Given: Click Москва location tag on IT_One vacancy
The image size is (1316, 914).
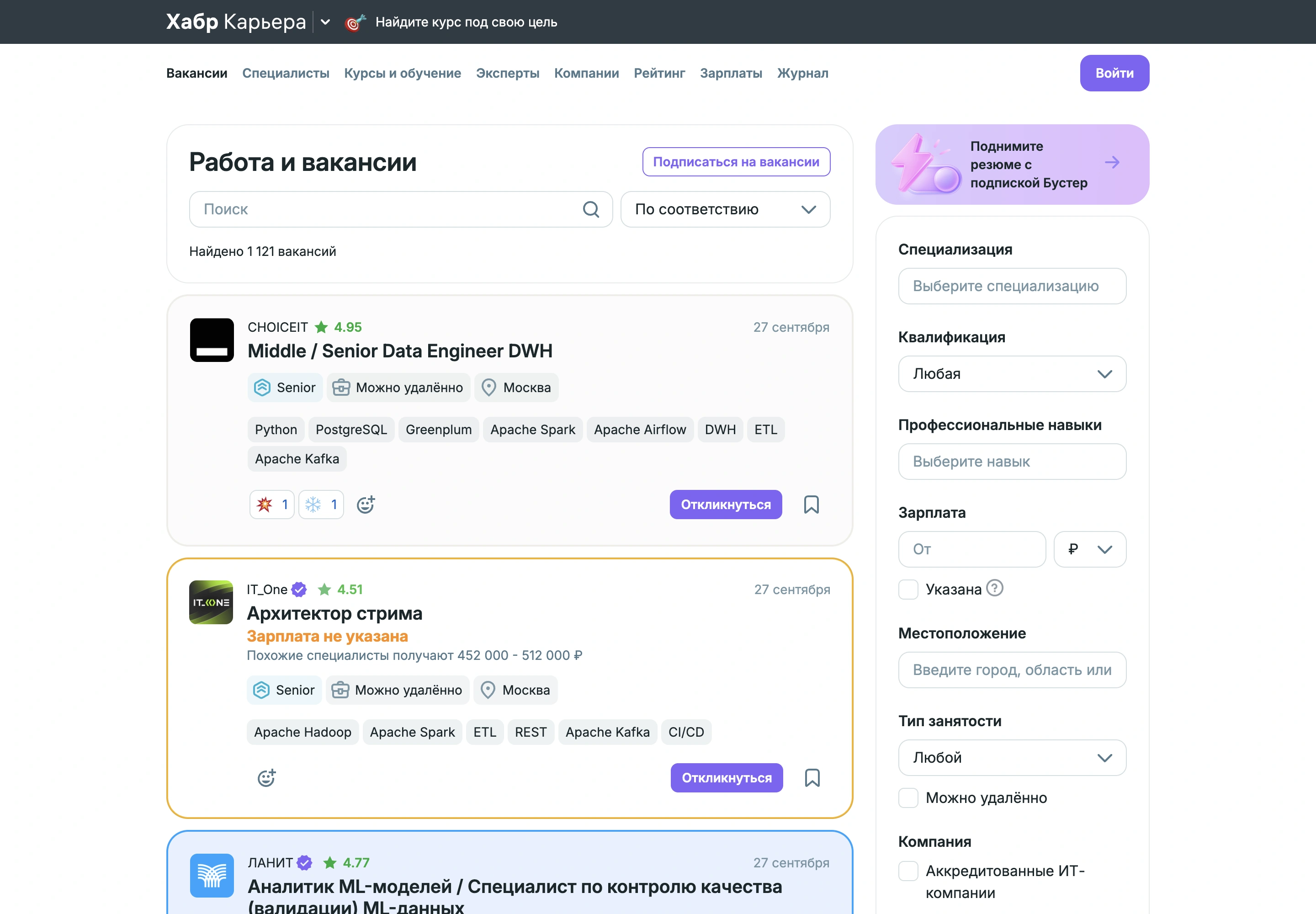Looking at the screenshot, I should click(x=515, y=690).
